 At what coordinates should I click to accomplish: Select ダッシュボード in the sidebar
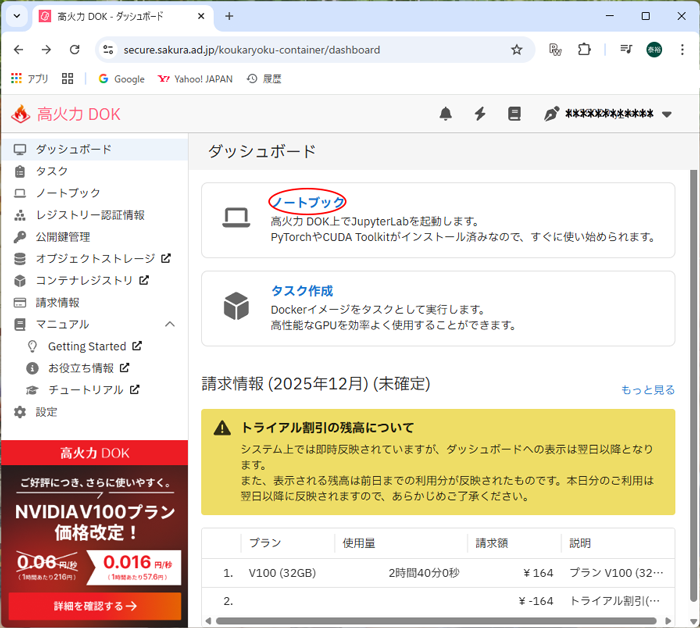[95, 149]
